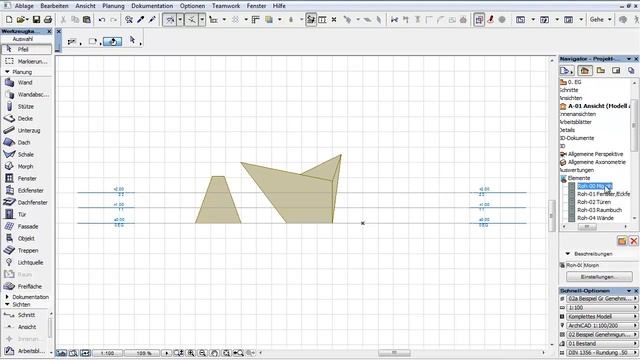Screen dimensions: 640x360
Task: Click the syringe (inject parameters) icon
Action: (x=152, y=19)
